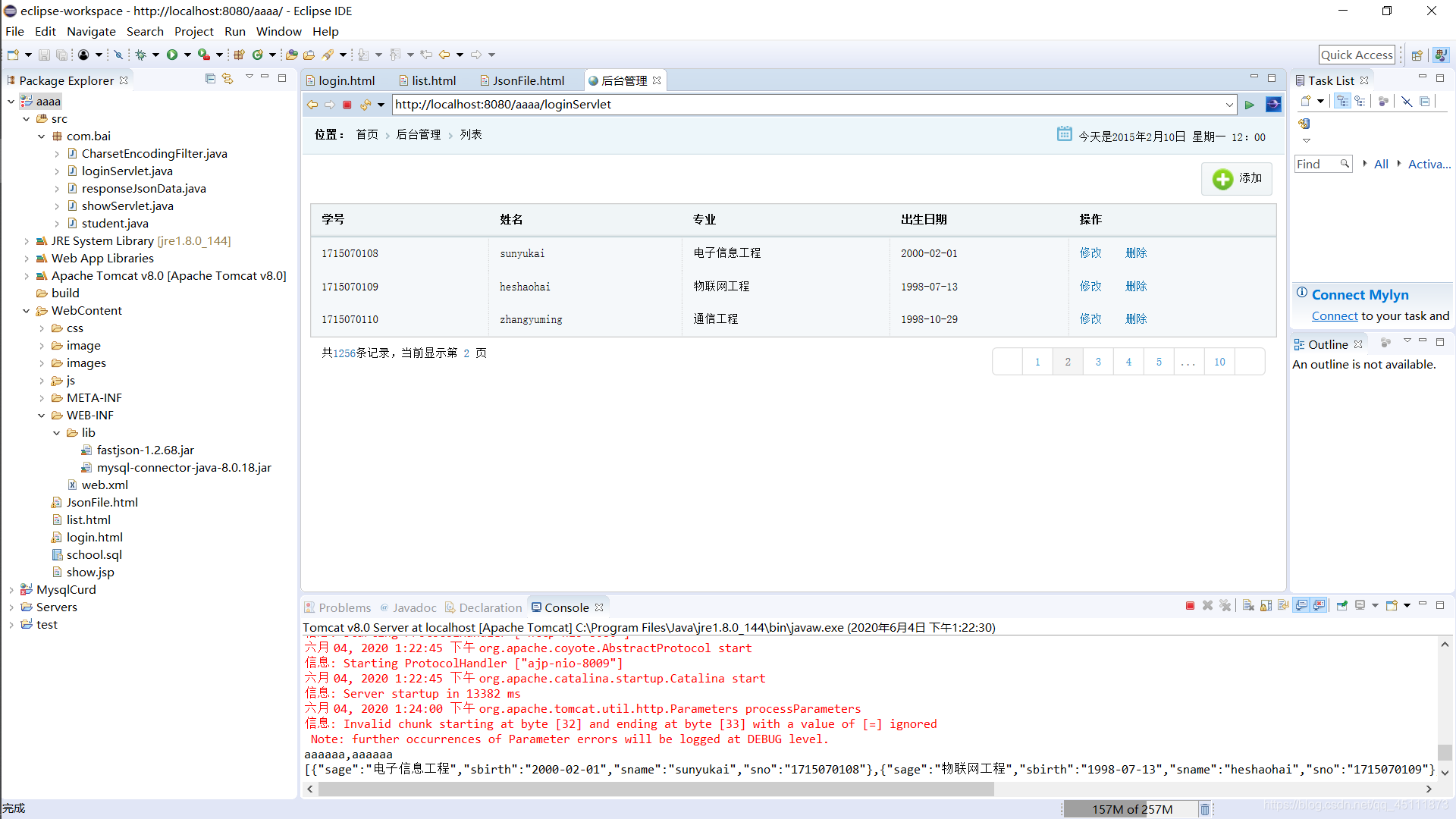The width and height of the screenshot is (1456, 819).
Task: Toggle Show Console When Standard Out Changes
Action: 1302,605
